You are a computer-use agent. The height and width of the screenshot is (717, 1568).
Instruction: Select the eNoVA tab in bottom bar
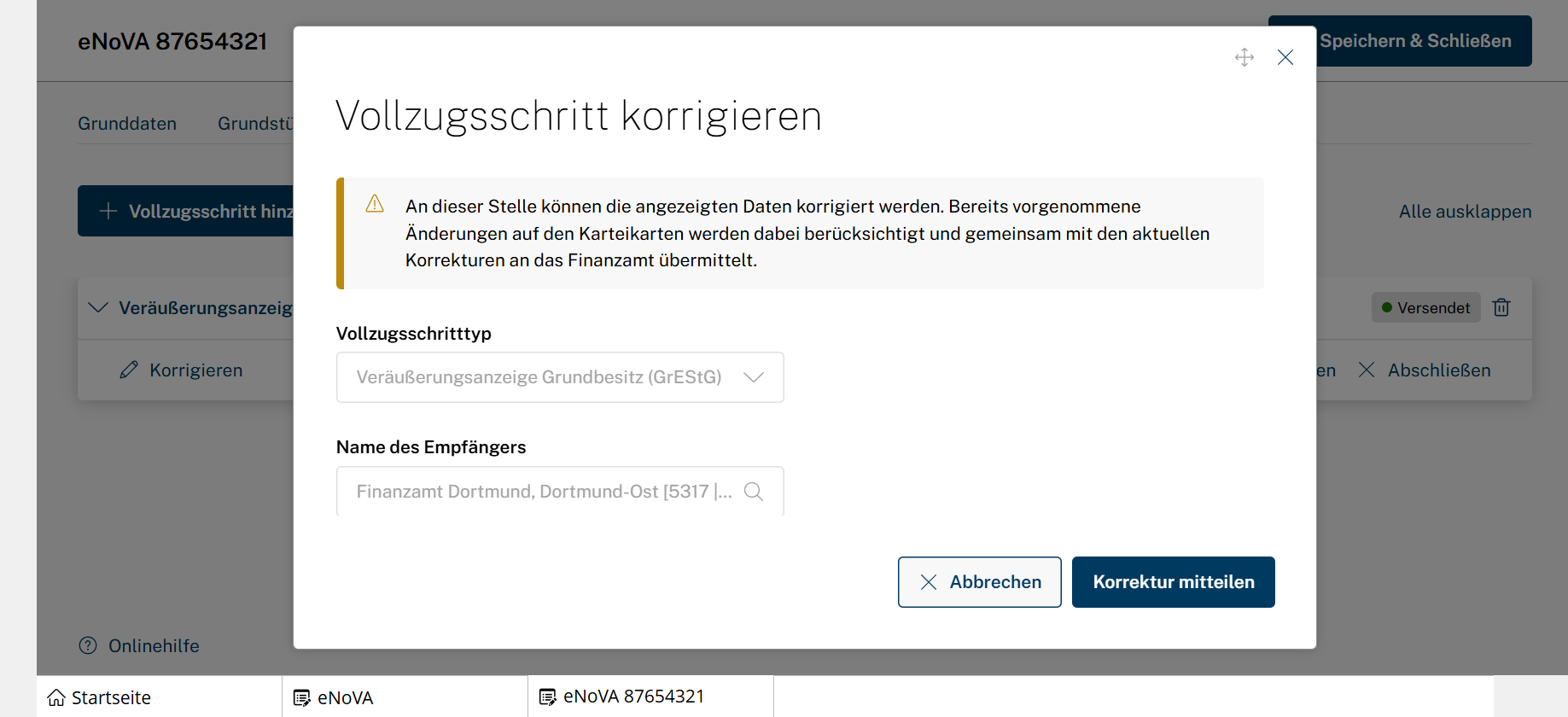345,697
